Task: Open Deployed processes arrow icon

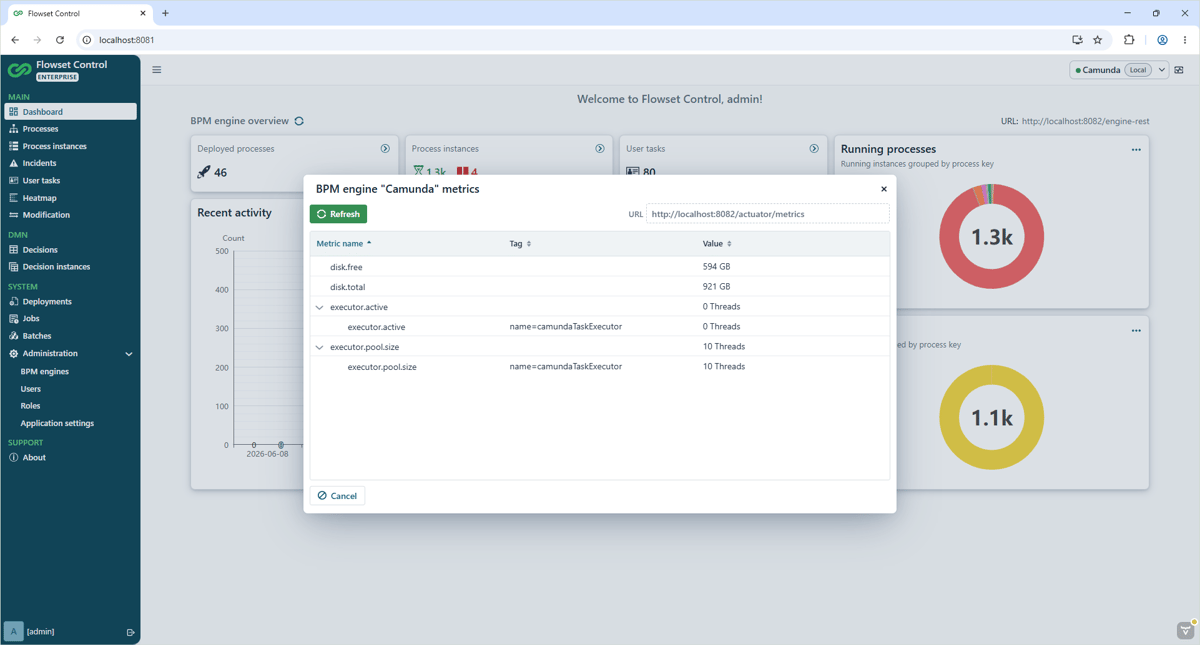Action: [385, 149]
